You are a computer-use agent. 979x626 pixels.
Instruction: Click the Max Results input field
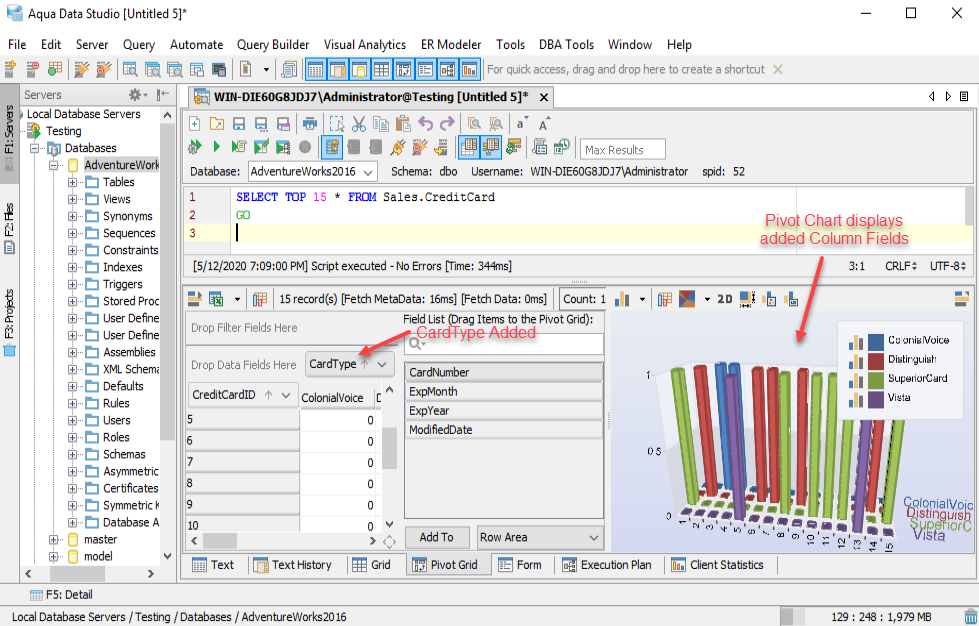coord(623,150)
